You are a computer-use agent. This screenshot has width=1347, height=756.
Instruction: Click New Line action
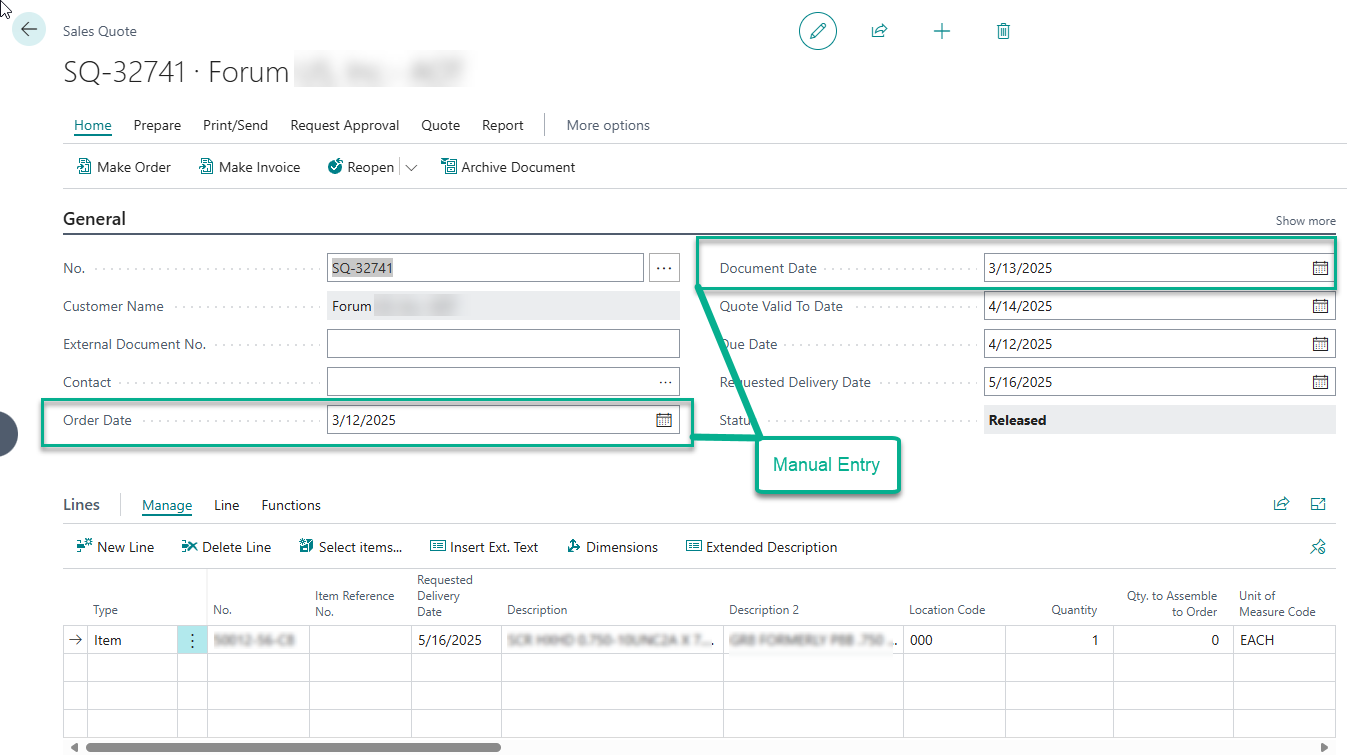coord(115,547)
